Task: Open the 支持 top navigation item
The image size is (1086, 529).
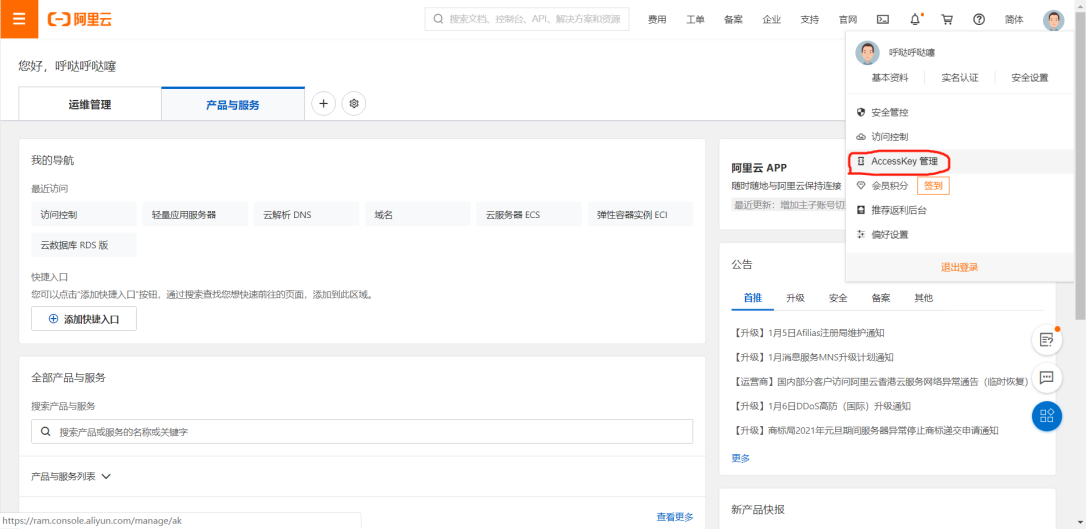Action: (x=810, y=19)
